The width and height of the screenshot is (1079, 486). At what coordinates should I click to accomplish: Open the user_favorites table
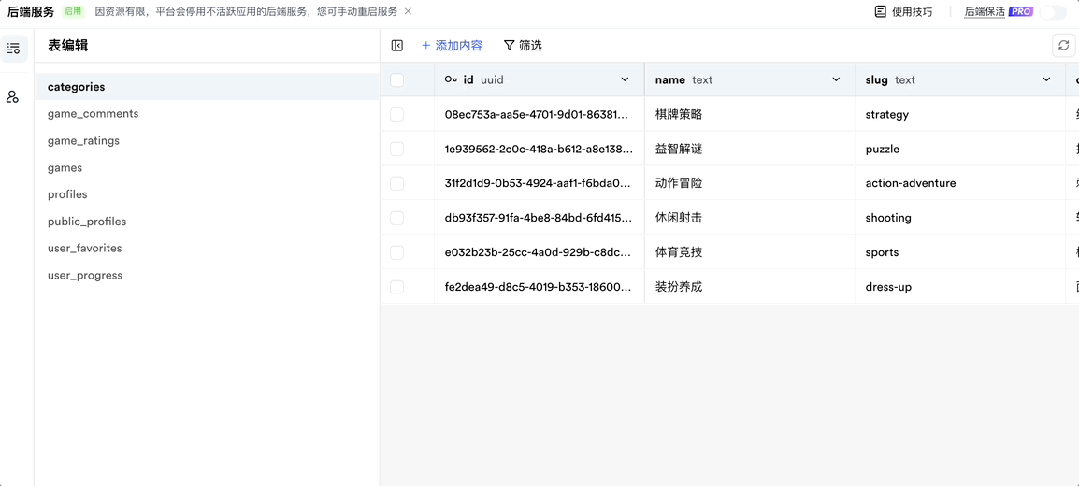(85, 248)
